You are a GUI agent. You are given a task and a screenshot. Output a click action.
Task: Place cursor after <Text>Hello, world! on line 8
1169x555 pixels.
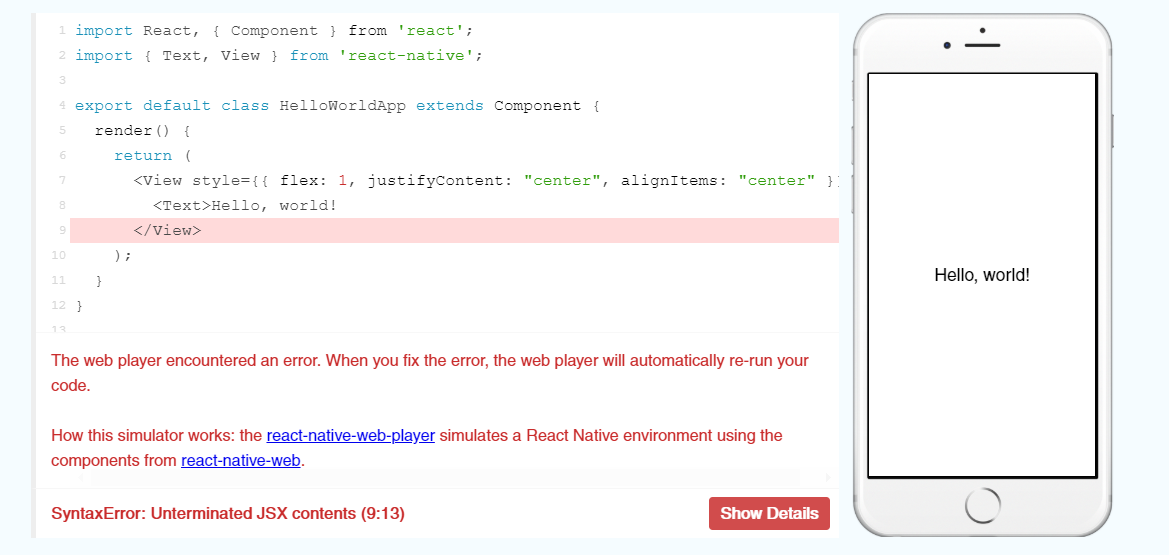click(338, 206)
